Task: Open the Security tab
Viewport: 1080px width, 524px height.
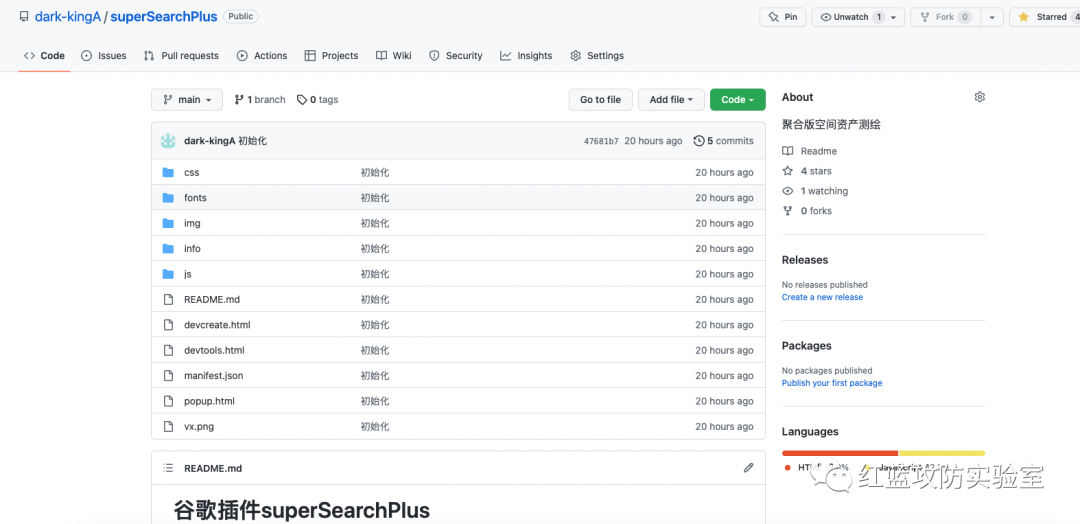Action: coord(456,56)
